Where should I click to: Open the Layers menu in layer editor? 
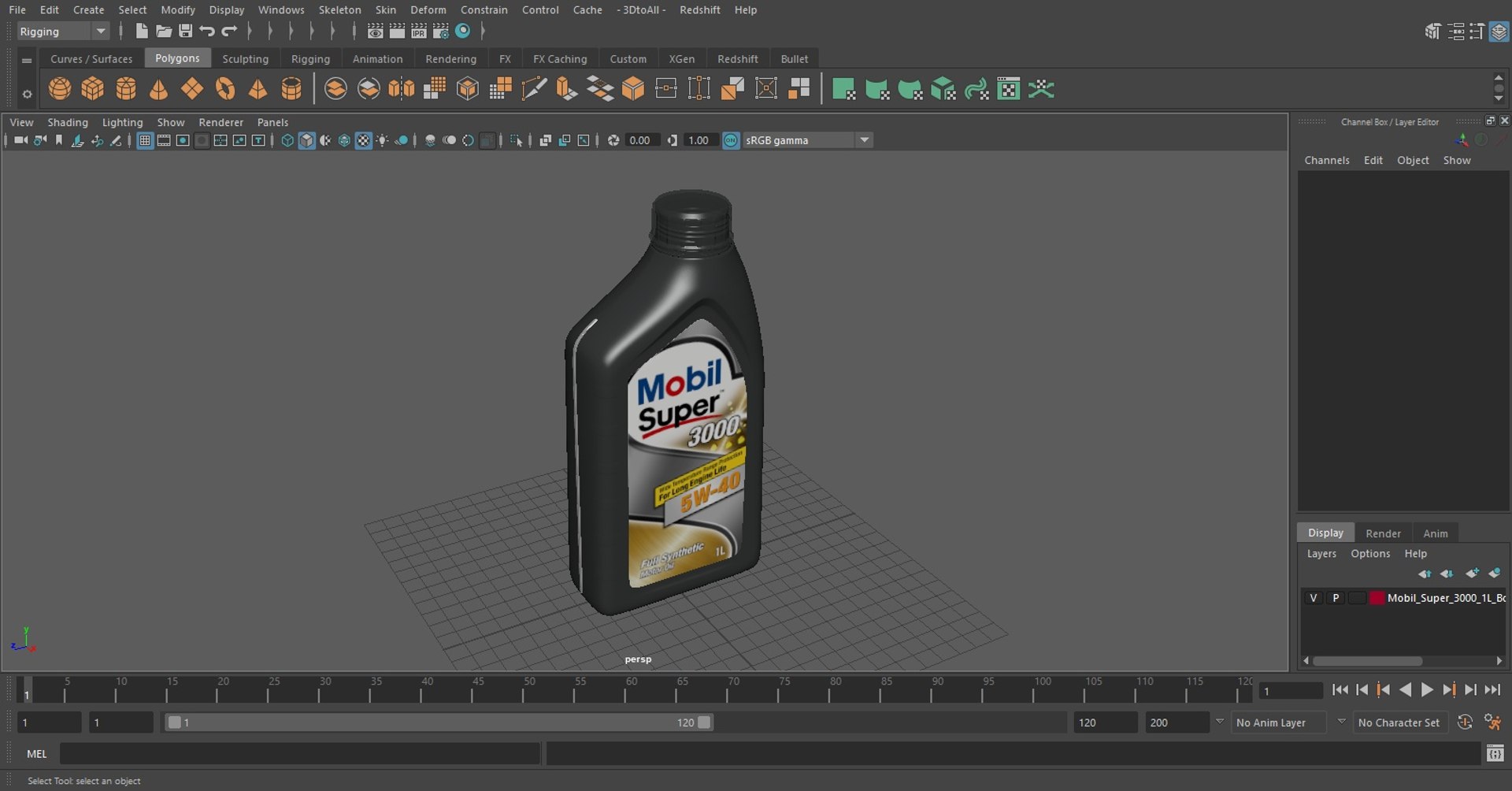1321,554
